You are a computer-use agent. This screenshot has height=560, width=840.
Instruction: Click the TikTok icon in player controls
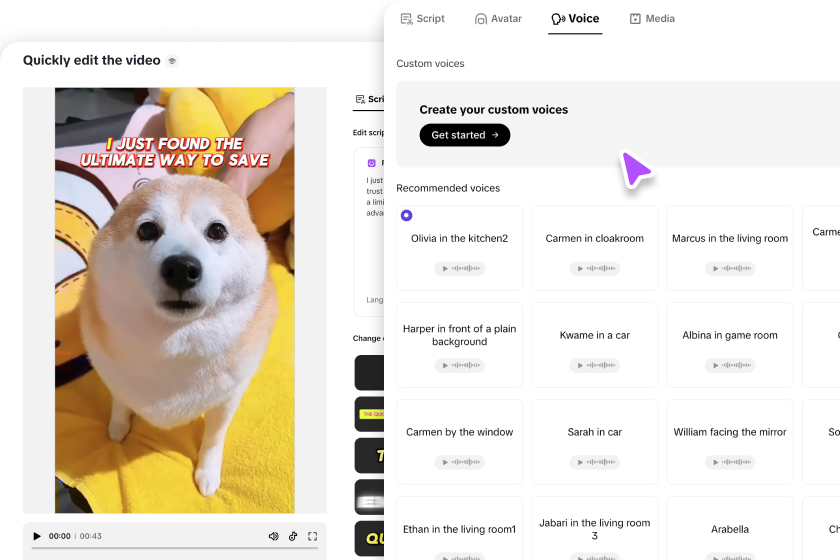click(293, 536)
